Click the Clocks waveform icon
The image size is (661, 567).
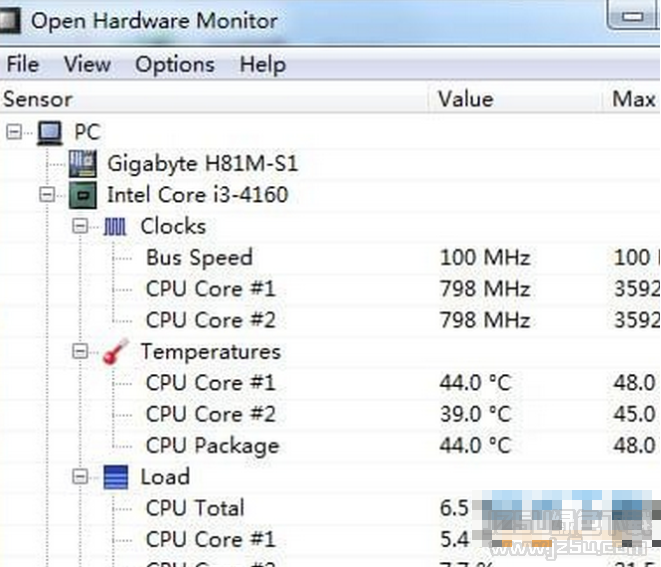point(115,226)
